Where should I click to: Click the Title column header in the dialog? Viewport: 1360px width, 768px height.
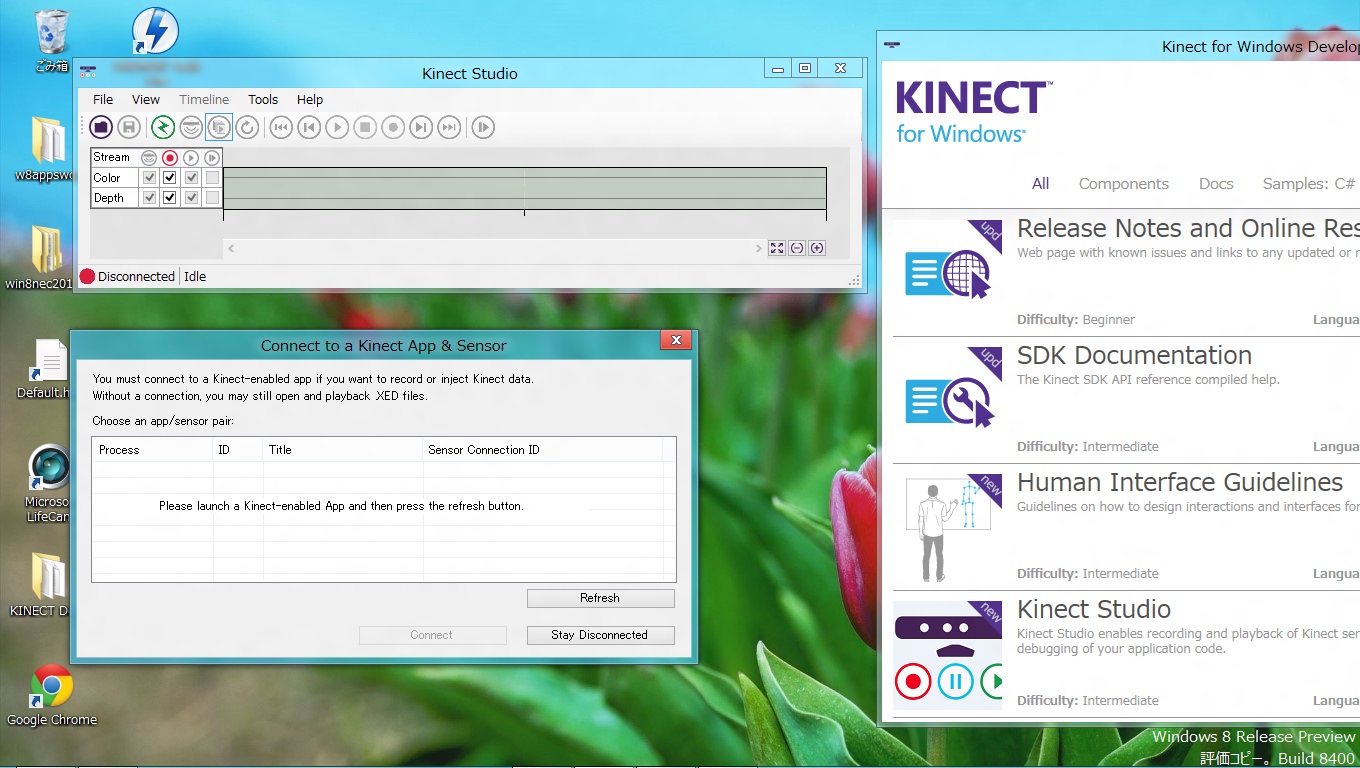(343, 450)
